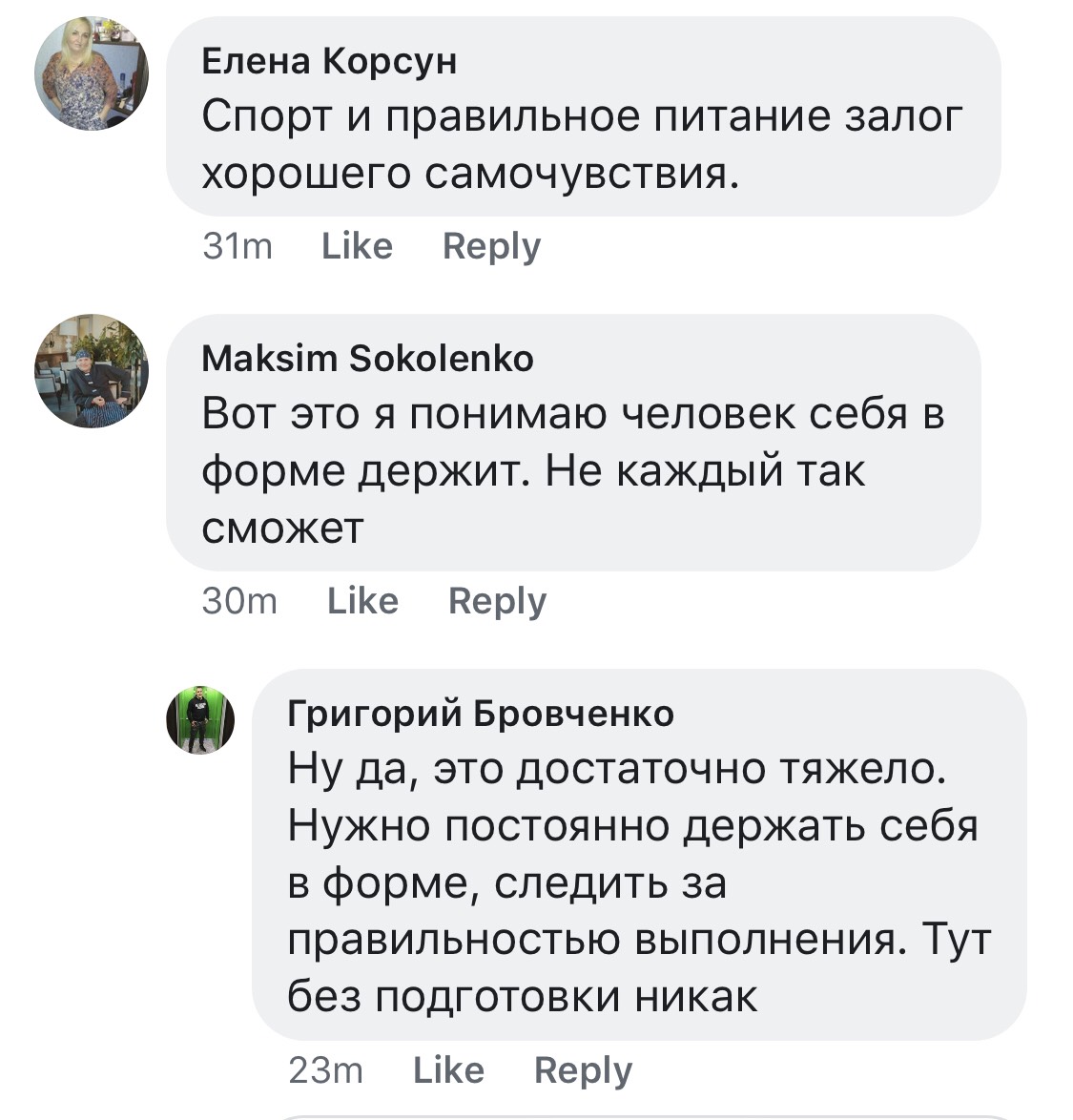Reply to Maksim Sokolenko's comment
Viewport: 1073px width, 1120px height.
pyautogui.click(x=497, y=601)
